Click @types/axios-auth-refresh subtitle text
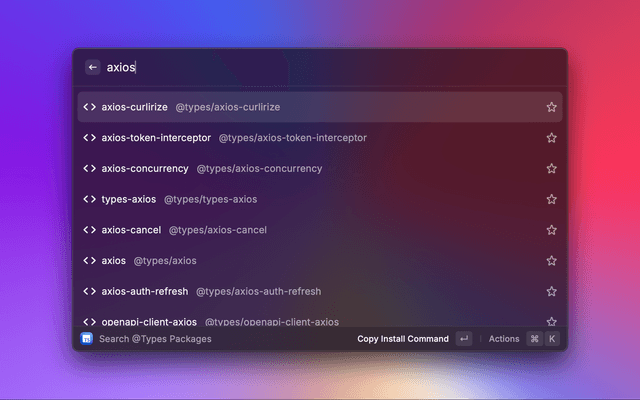The image size is (640, 400). (x=258, y=291)
